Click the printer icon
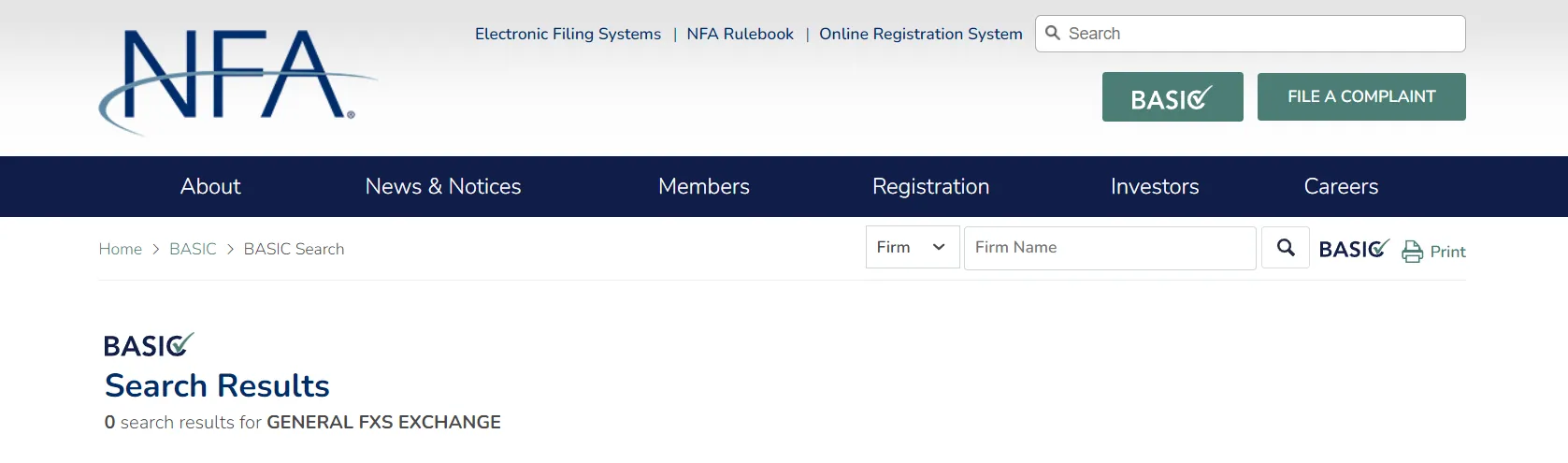This screenshot has height=463, width=1568. pos(1412,252)
